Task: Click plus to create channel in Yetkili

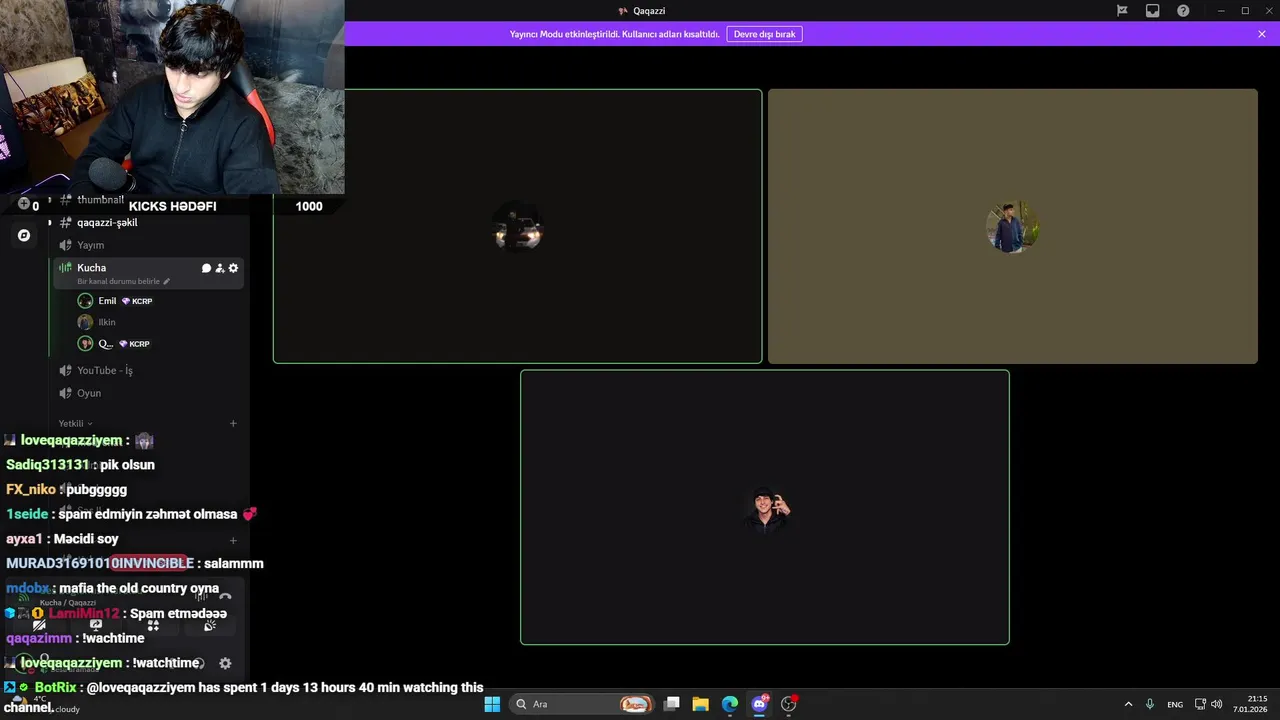Action: [233, 424]
